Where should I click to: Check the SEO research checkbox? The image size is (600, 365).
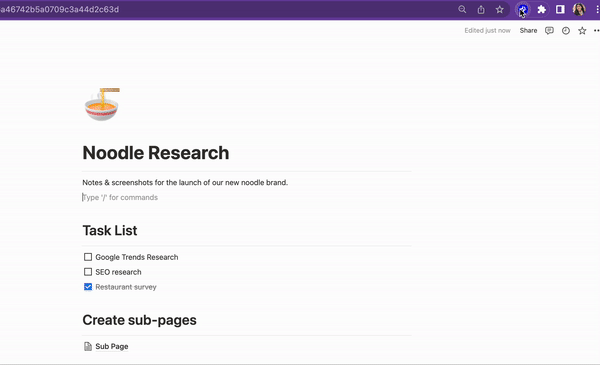(x=88, y=272)
